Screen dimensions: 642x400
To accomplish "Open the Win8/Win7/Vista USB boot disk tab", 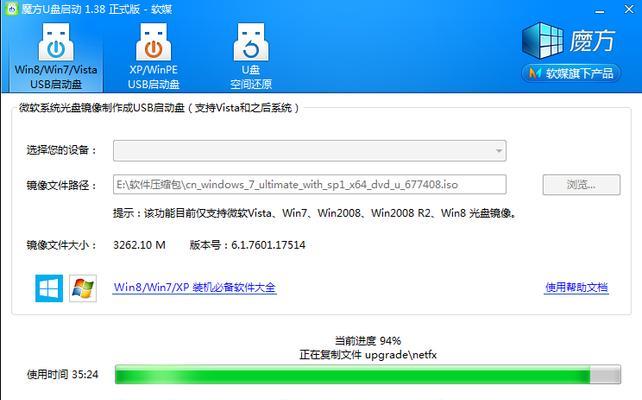I will pyautogui.click(x=56, y=56).
